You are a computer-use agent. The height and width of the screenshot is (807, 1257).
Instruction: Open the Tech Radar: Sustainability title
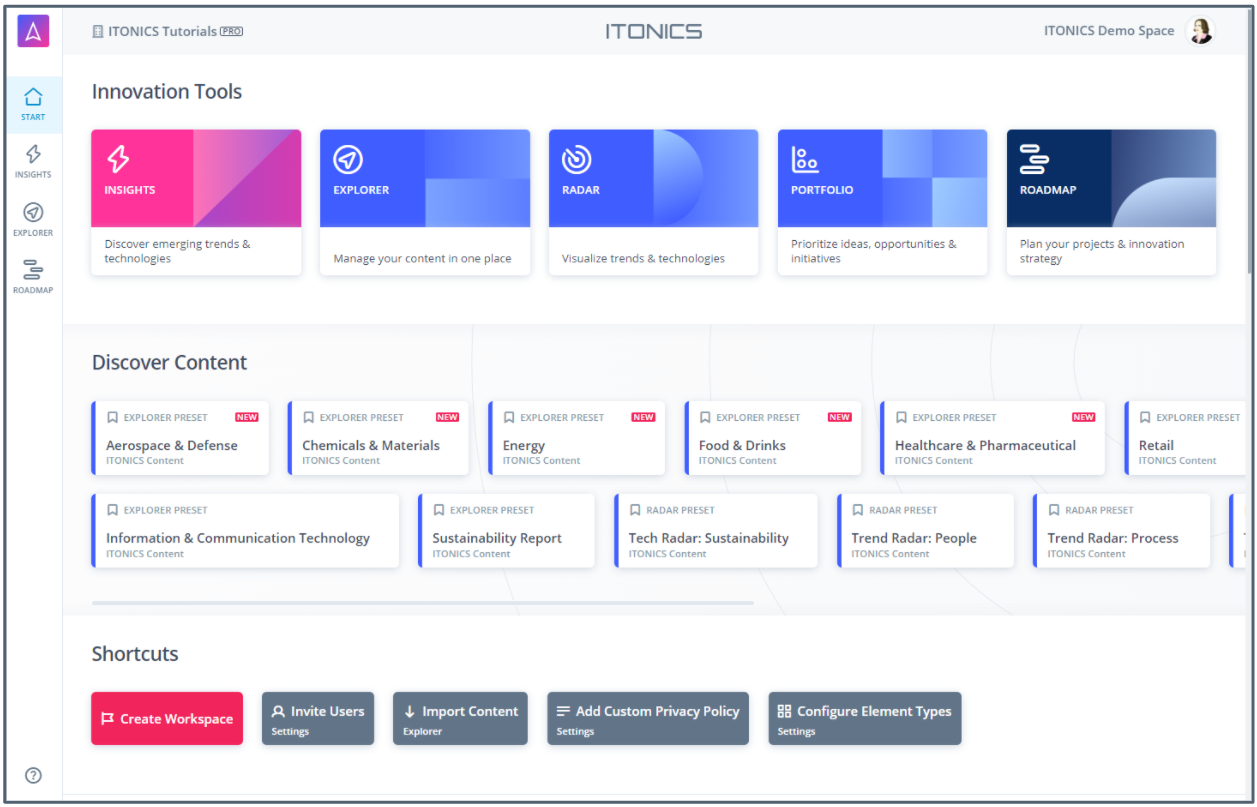(709, 538)
